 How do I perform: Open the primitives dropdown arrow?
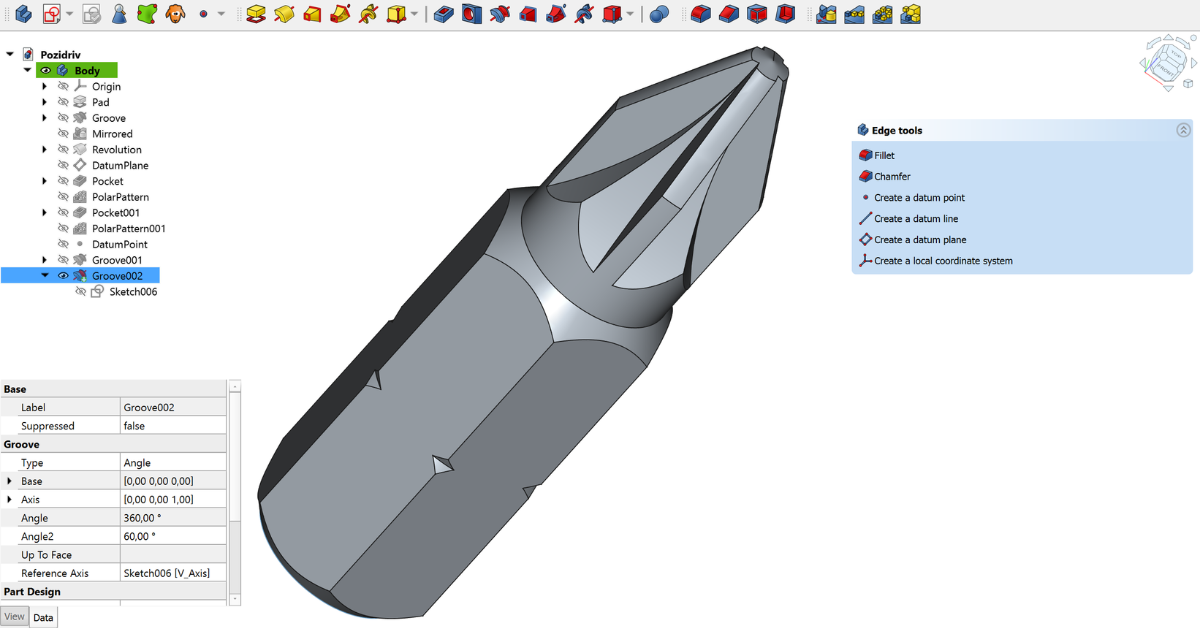[x=413, y=14]
